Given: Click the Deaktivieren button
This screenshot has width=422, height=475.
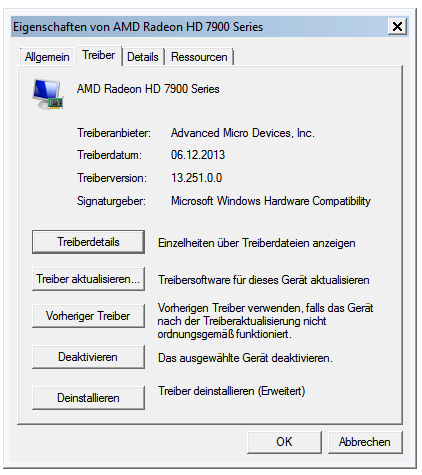Looking at the screenshot, I should (88, 357).
